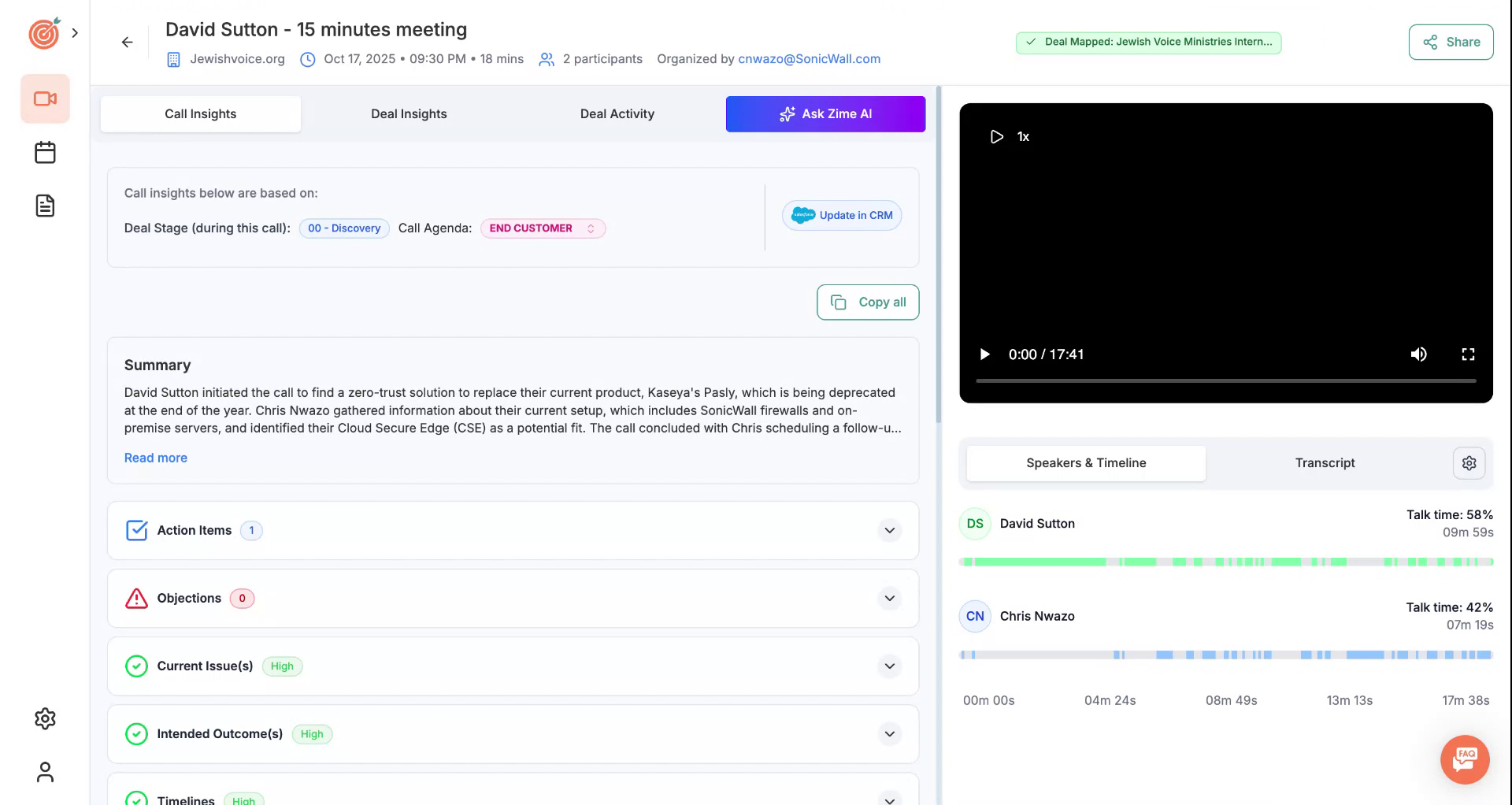Image resolution: width=1512 pixels, height=805 pixels.
Task: Open the calendar icon in sidebar
Action: coord(45,153)
